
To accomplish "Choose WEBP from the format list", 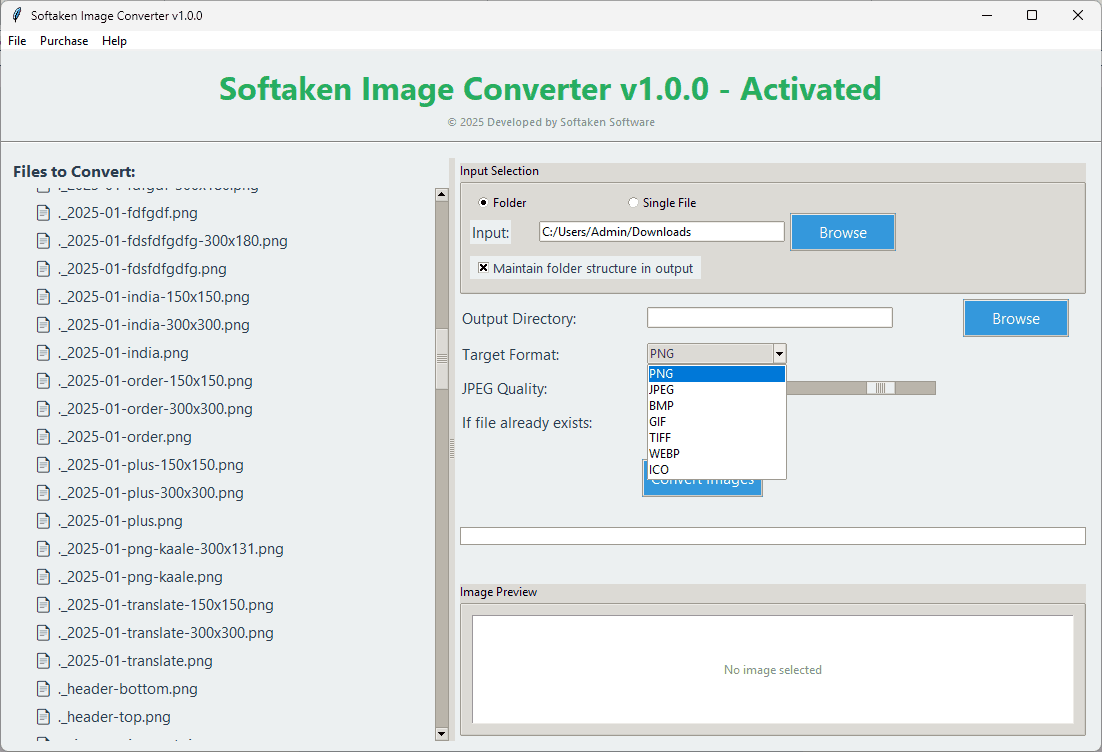I will point(716,454).
